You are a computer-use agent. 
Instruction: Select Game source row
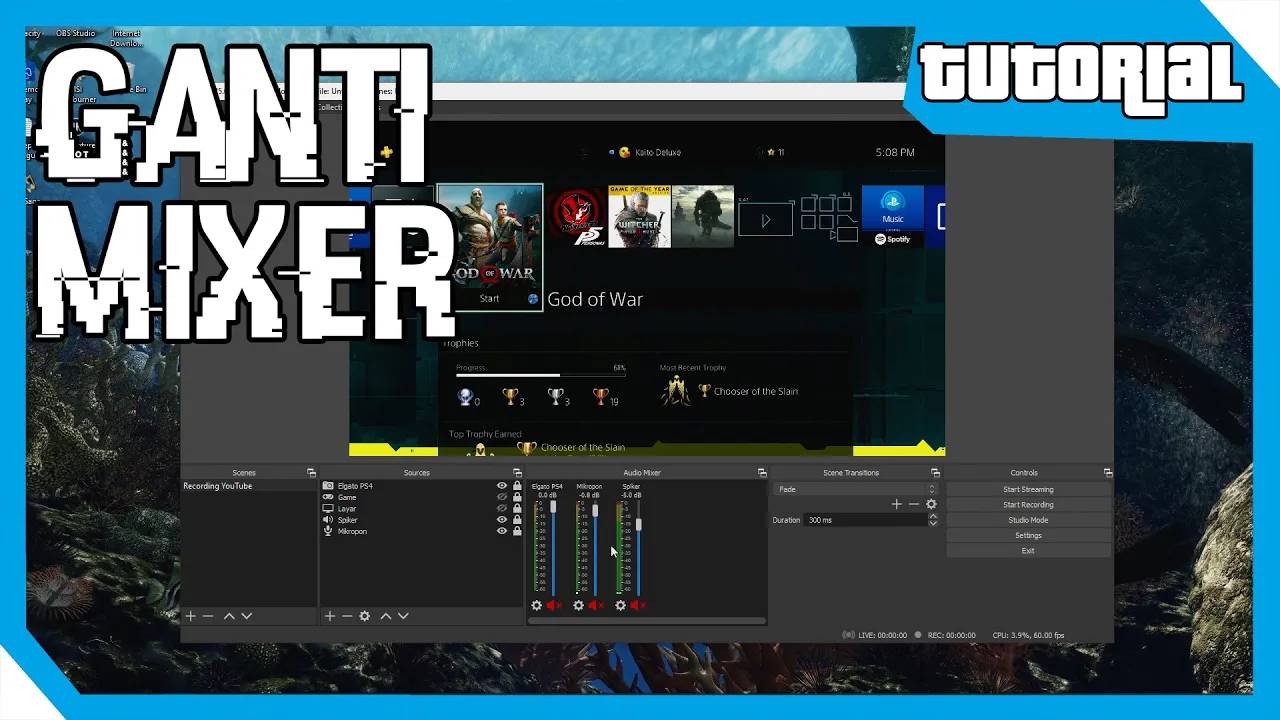click(421, 497)
